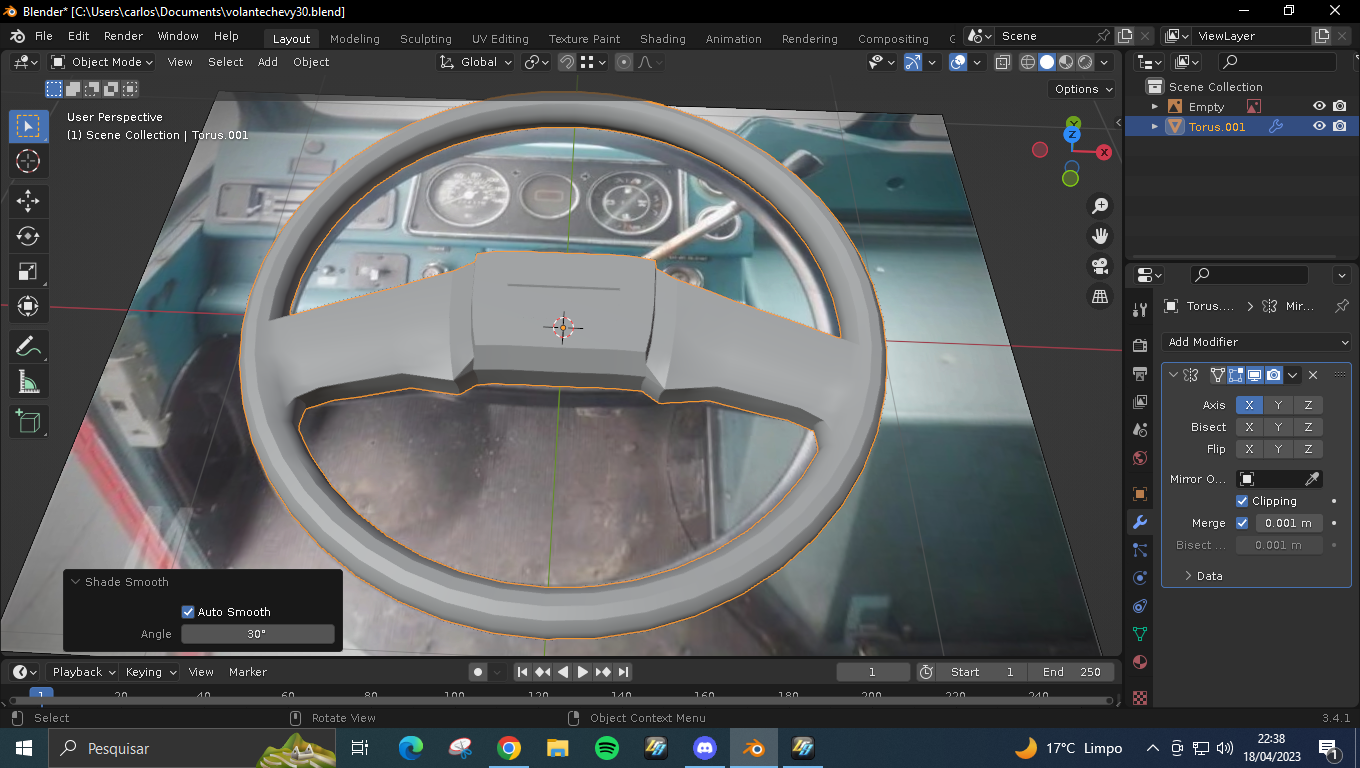Switch to the Sculpting workspace tab
The image size is (1360, 768).
426,39
